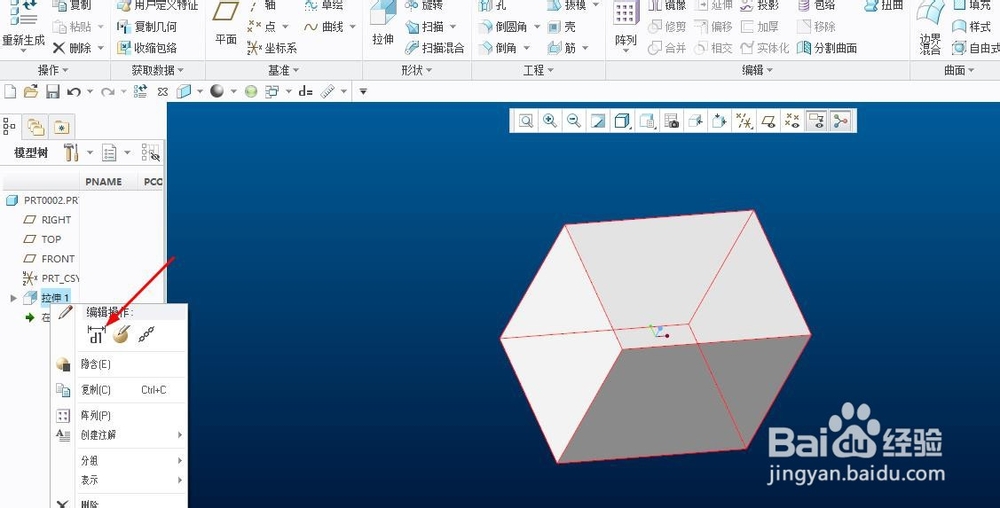
Task: Open the Datum (基准) group dropdown
Action: 284,70
